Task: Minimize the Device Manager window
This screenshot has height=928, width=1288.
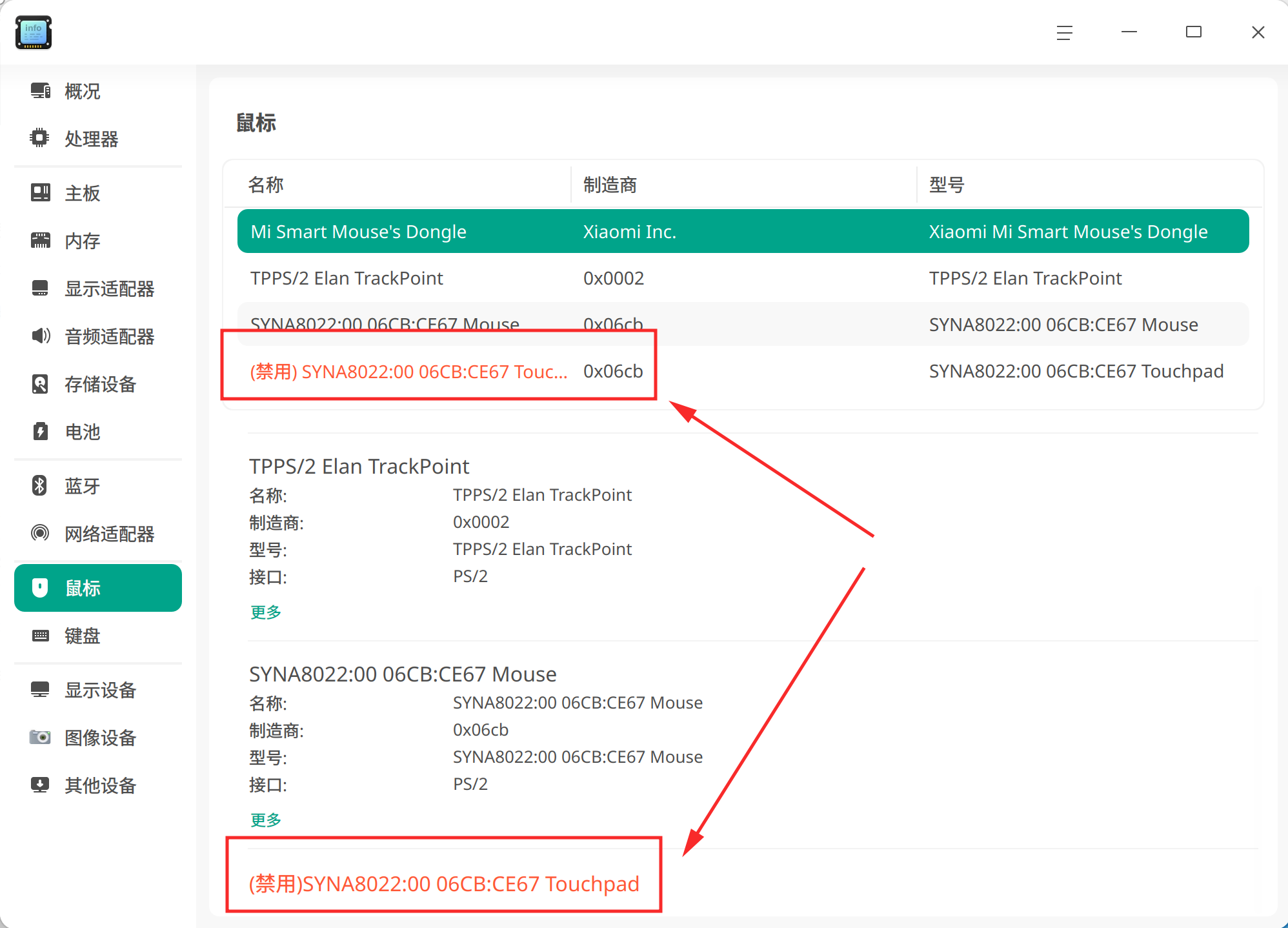Action: (1129, 32)
